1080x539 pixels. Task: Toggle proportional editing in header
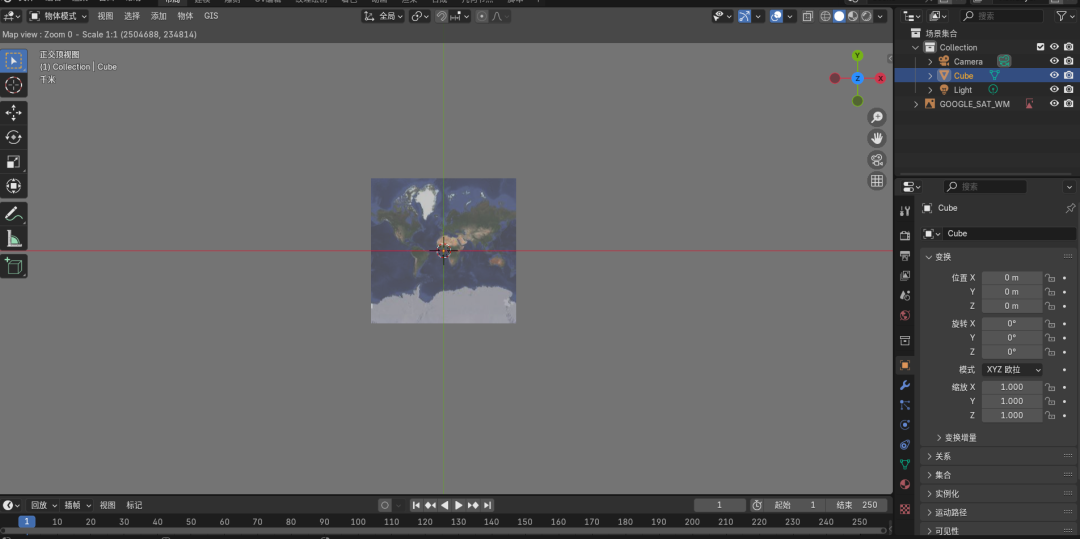pyautogui.click(x=482, y=17)
